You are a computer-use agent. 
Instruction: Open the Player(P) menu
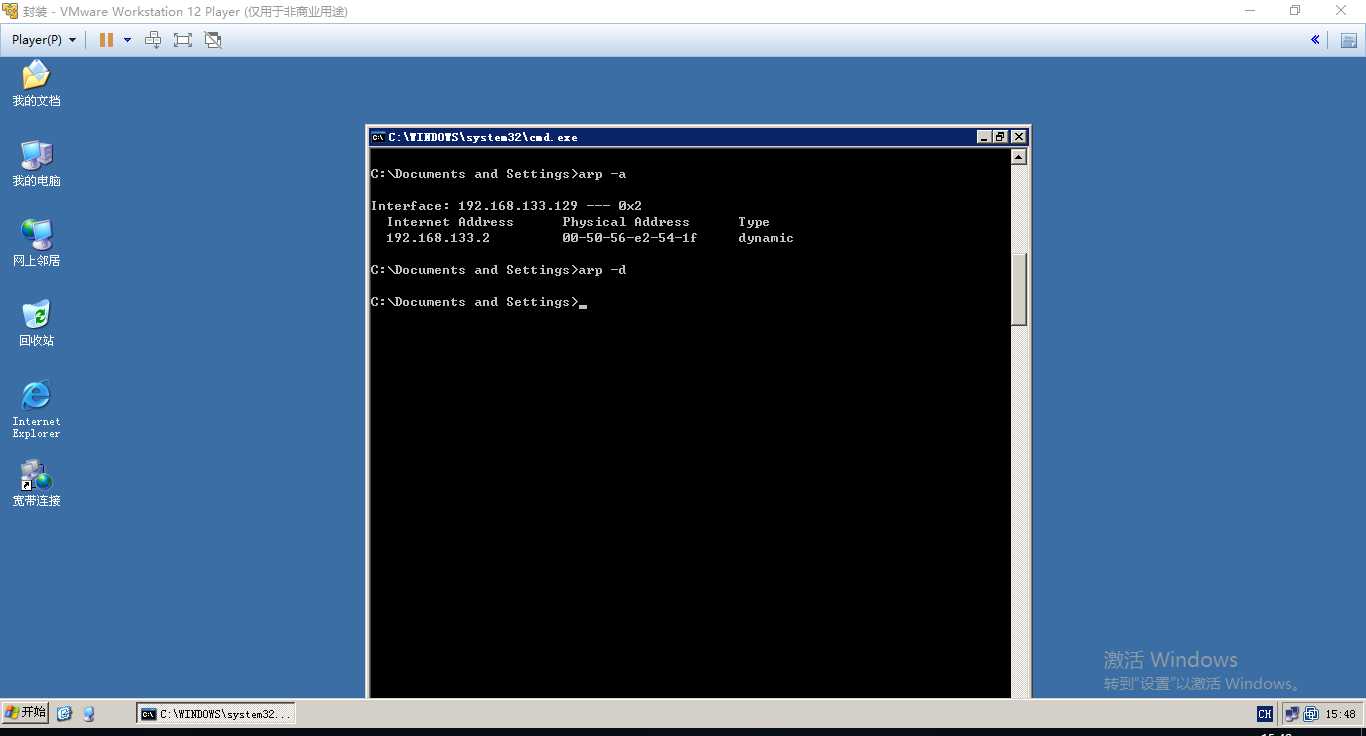click(44, 40)
